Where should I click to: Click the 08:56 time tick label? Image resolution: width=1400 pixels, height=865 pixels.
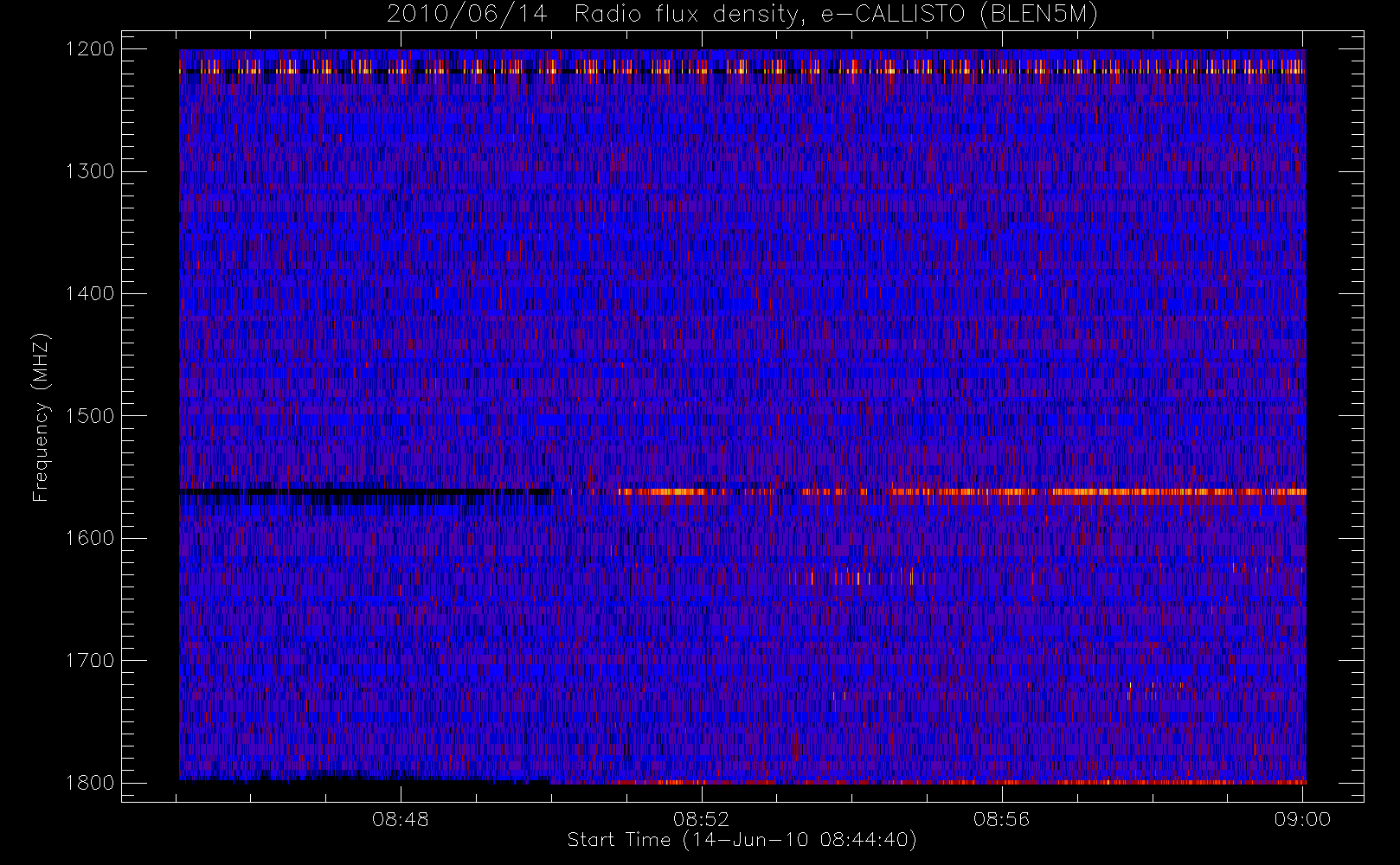(x=1002, y=819)
